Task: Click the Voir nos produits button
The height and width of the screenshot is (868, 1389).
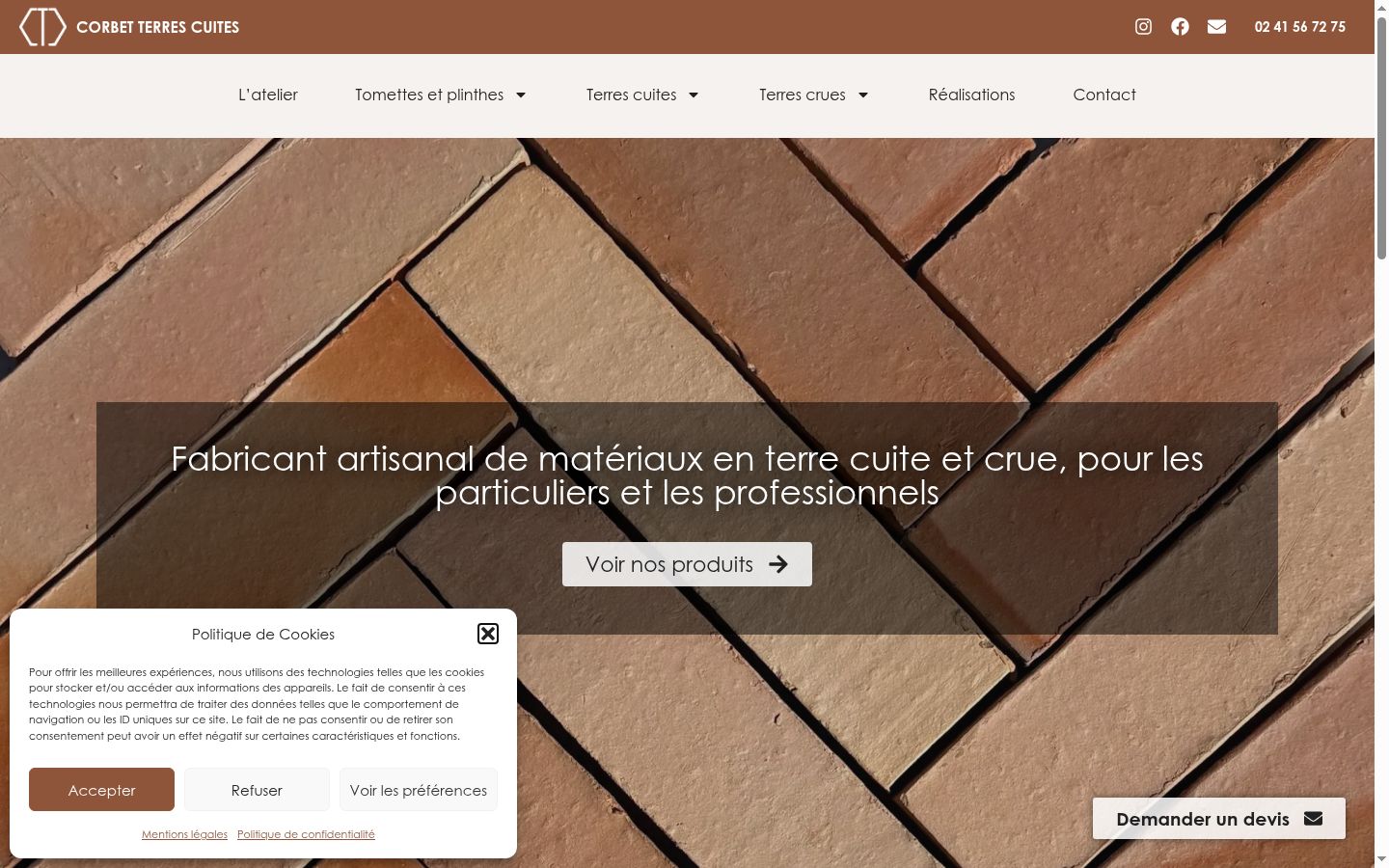Action: [x=687, y=564]
